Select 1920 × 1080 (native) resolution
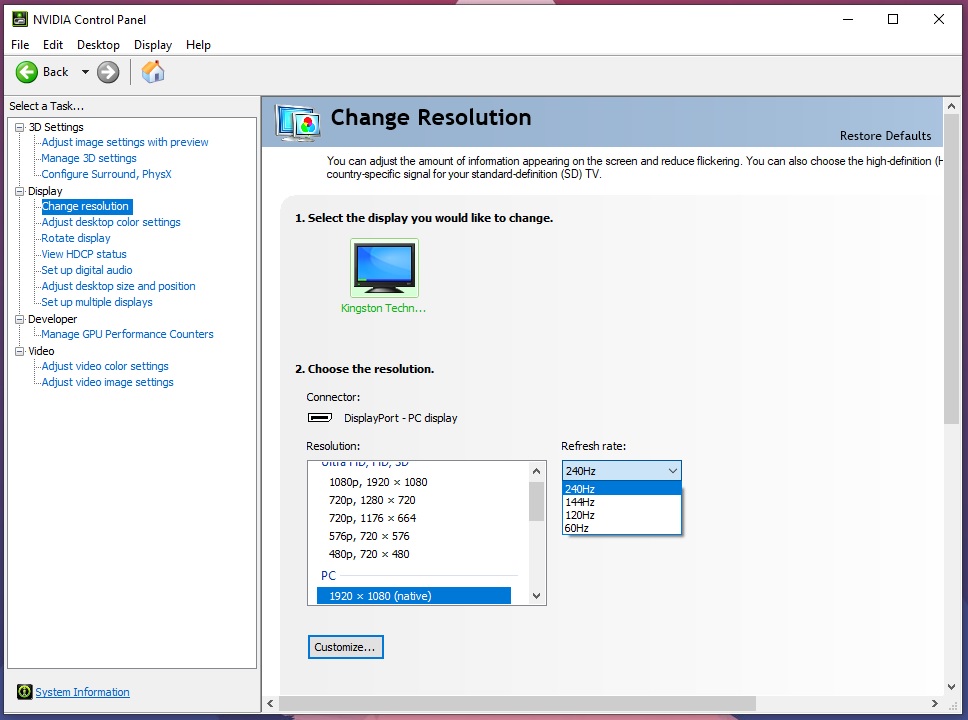The height and width of the screenshot is (720, 968). pos(414,596)
